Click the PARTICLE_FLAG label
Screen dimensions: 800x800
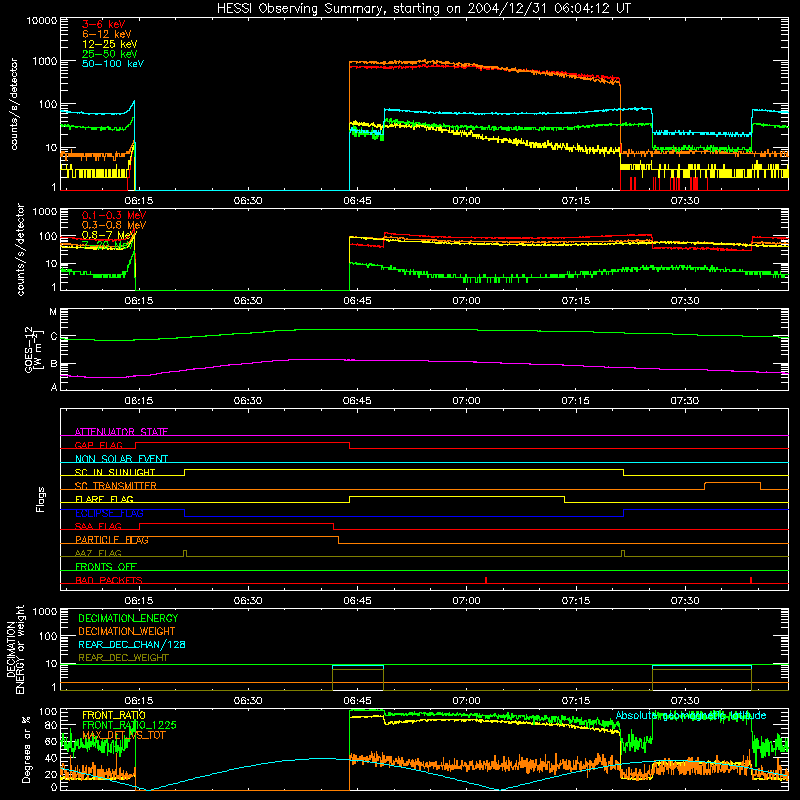click(x=112, y=540)
